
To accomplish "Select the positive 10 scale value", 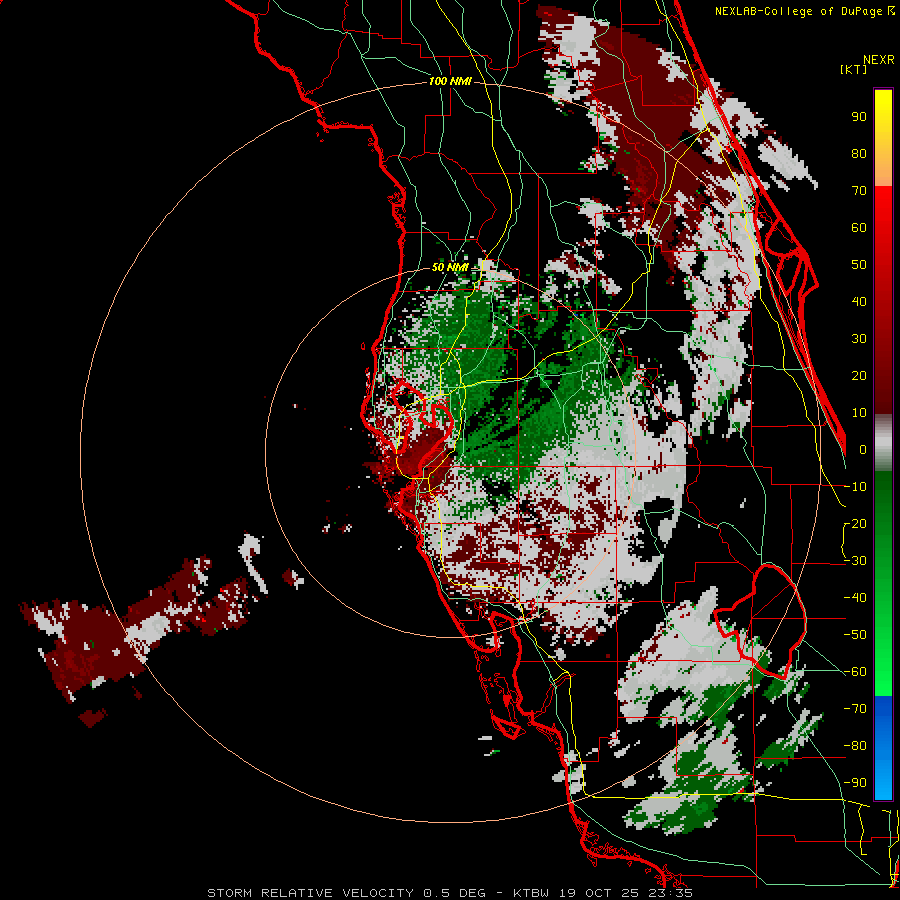I will 859,413.
